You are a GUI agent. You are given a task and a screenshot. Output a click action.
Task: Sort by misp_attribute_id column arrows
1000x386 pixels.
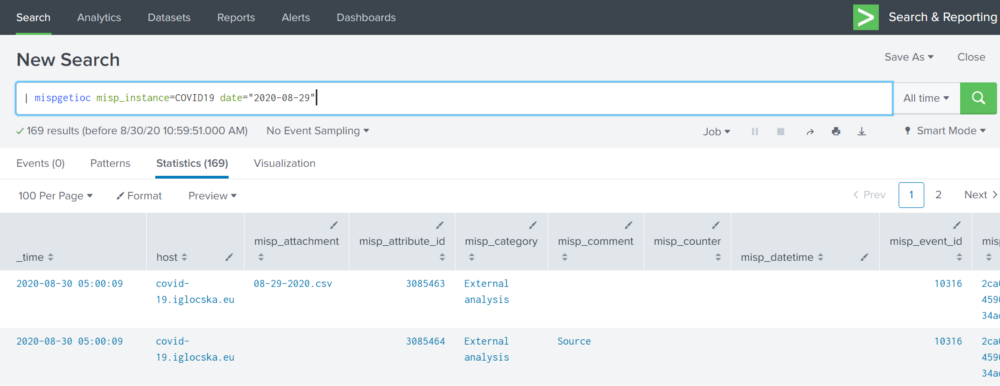click(x=443, y=257)
